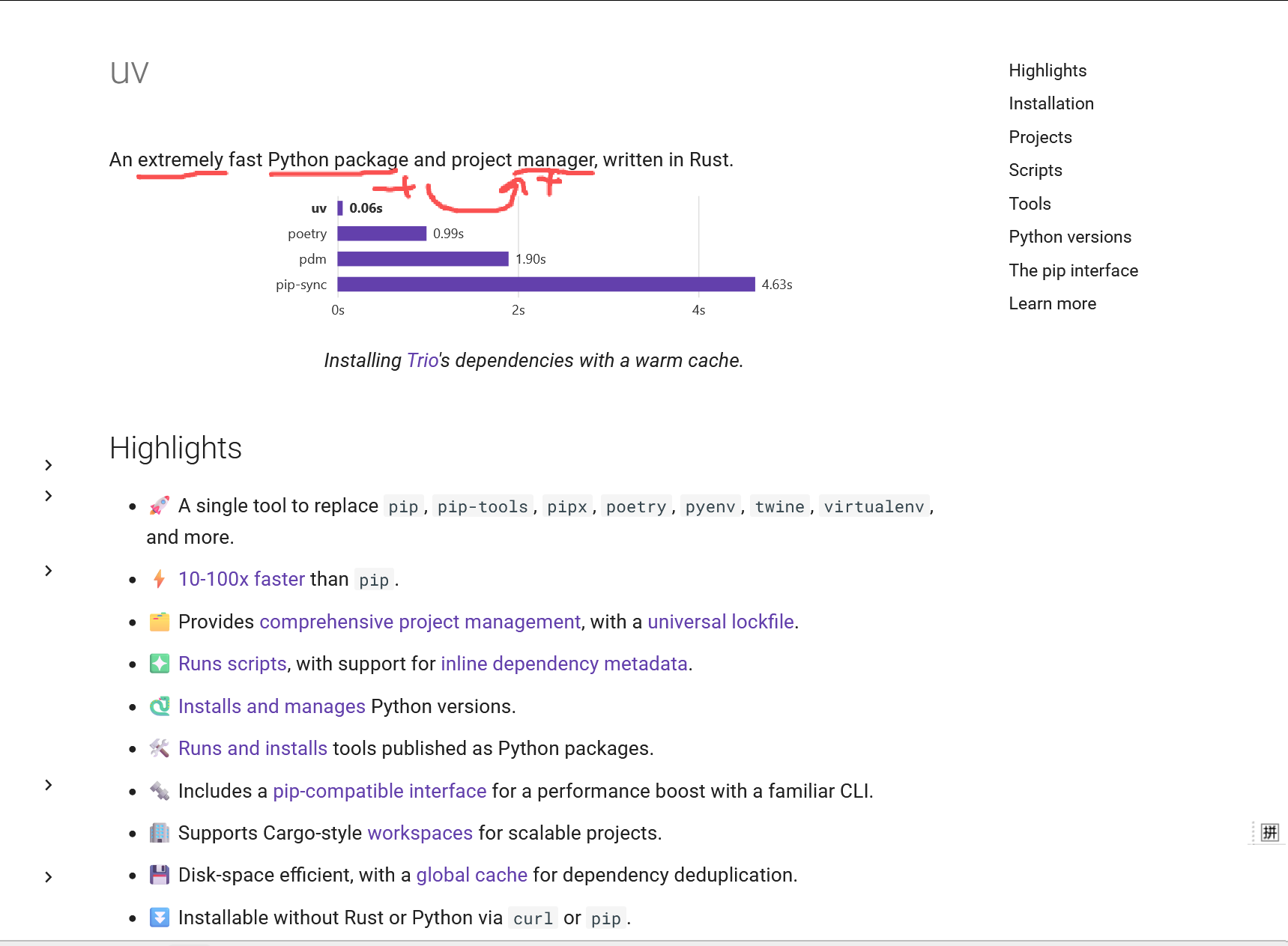Click the snake emoji icon

[159, 706]
